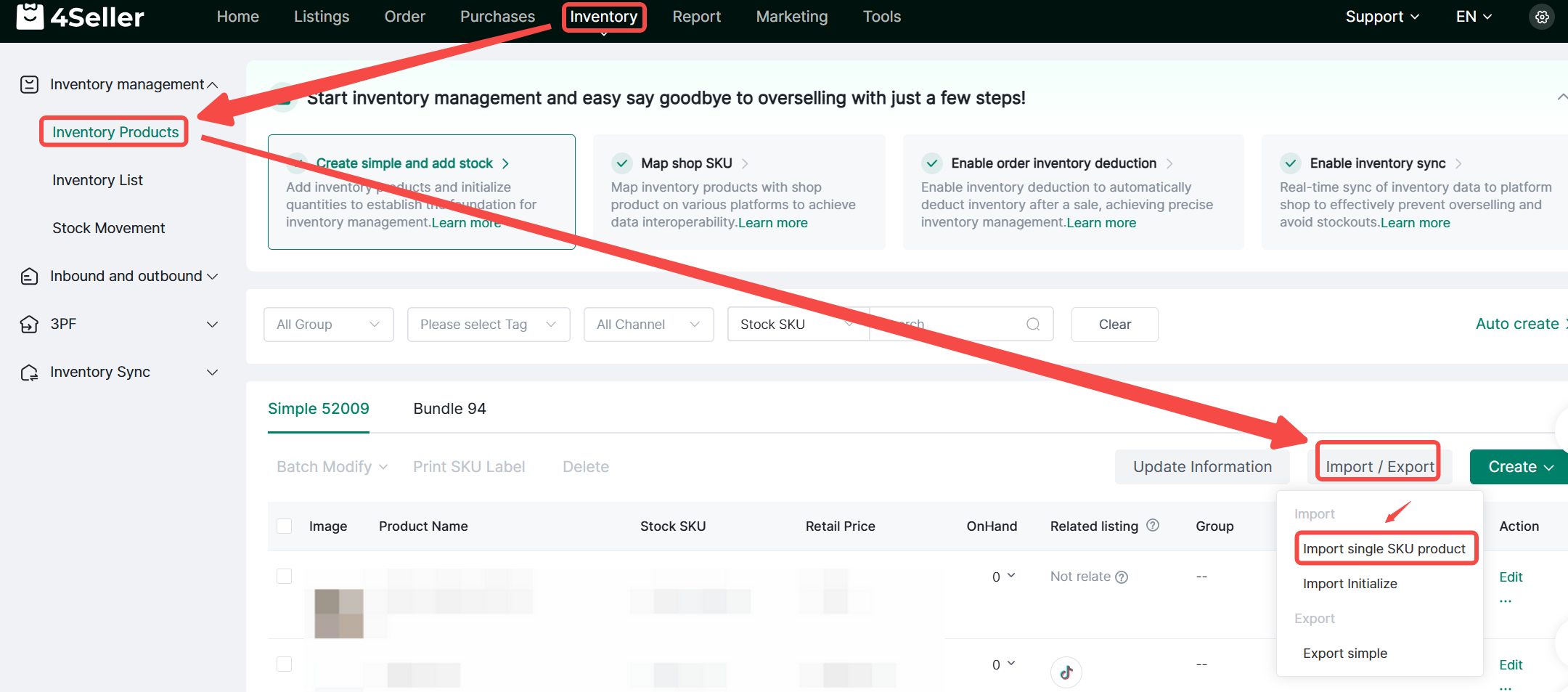Expand the All Channel dropdown
Screen dimensions: 1568x692
pos(648,325)
